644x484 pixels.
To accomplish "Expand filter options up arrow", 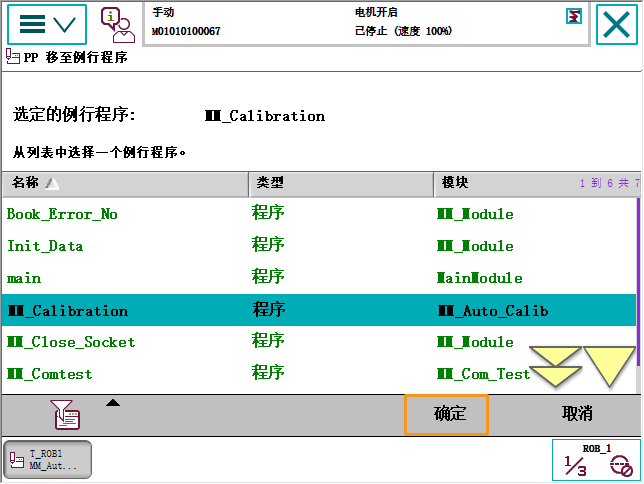I will point(113,403).
